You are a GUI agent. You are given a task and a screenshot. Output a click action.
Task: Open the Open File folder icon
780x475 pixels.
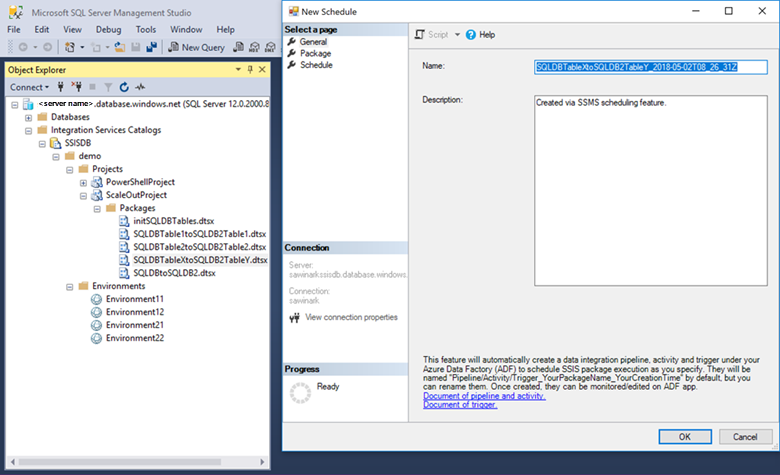click(120, 47)
